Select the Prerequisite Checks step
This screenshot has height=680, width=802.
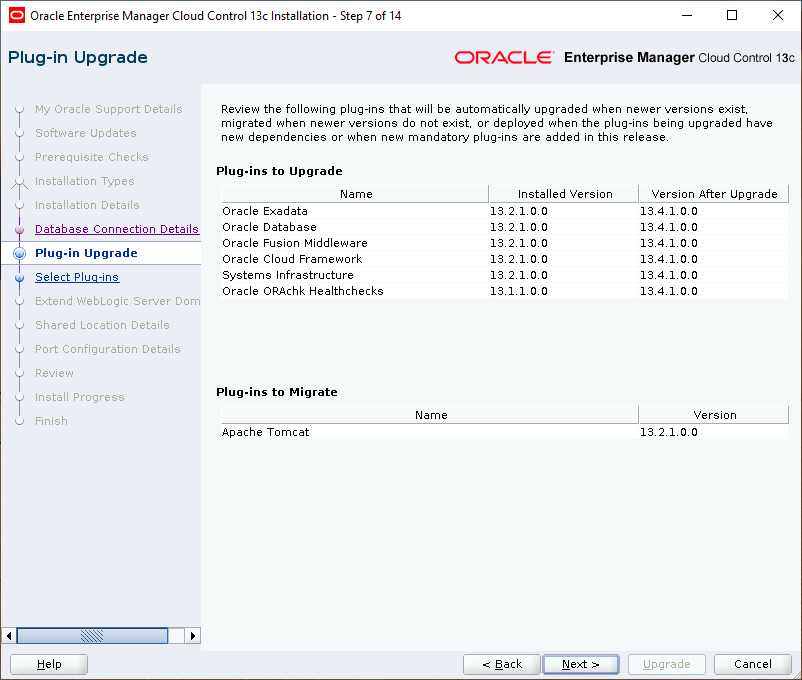[x=92, y=157]
